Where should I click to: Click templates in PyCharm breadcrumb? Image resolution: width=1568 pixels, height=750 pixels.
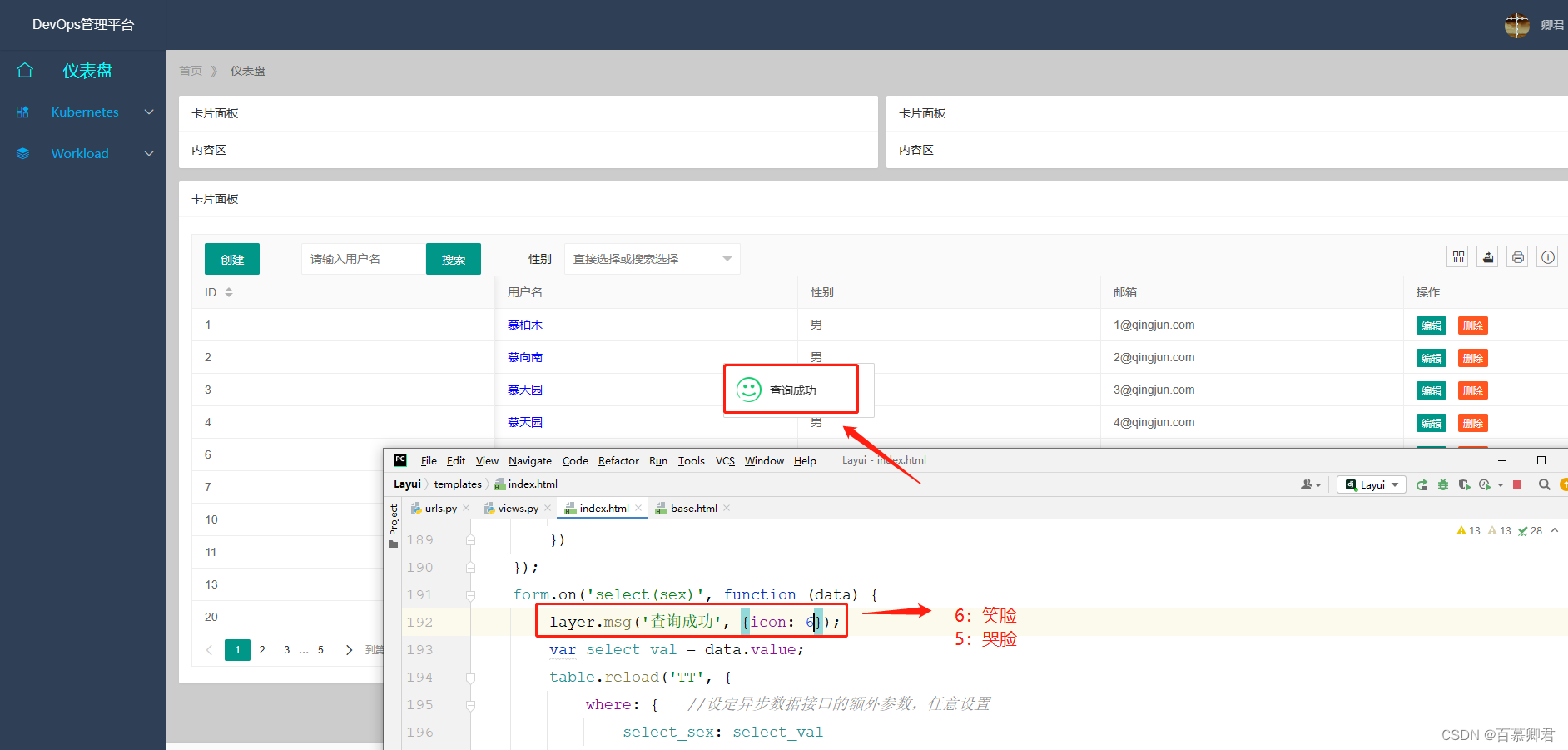click(458, 484)
